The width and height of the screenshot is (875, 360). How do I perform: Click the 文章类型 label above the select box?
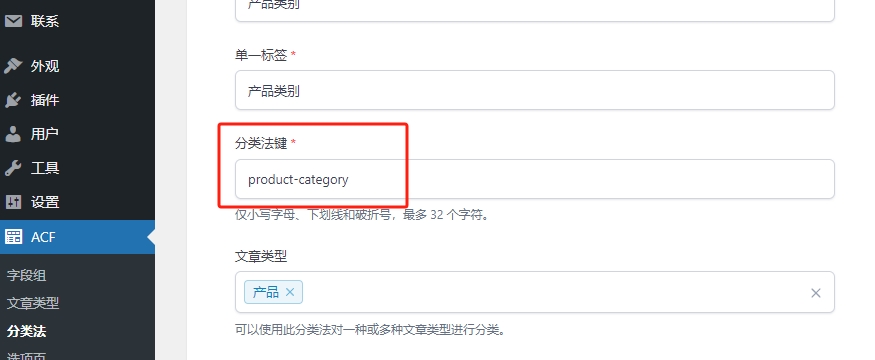click(x=261, y=256)
